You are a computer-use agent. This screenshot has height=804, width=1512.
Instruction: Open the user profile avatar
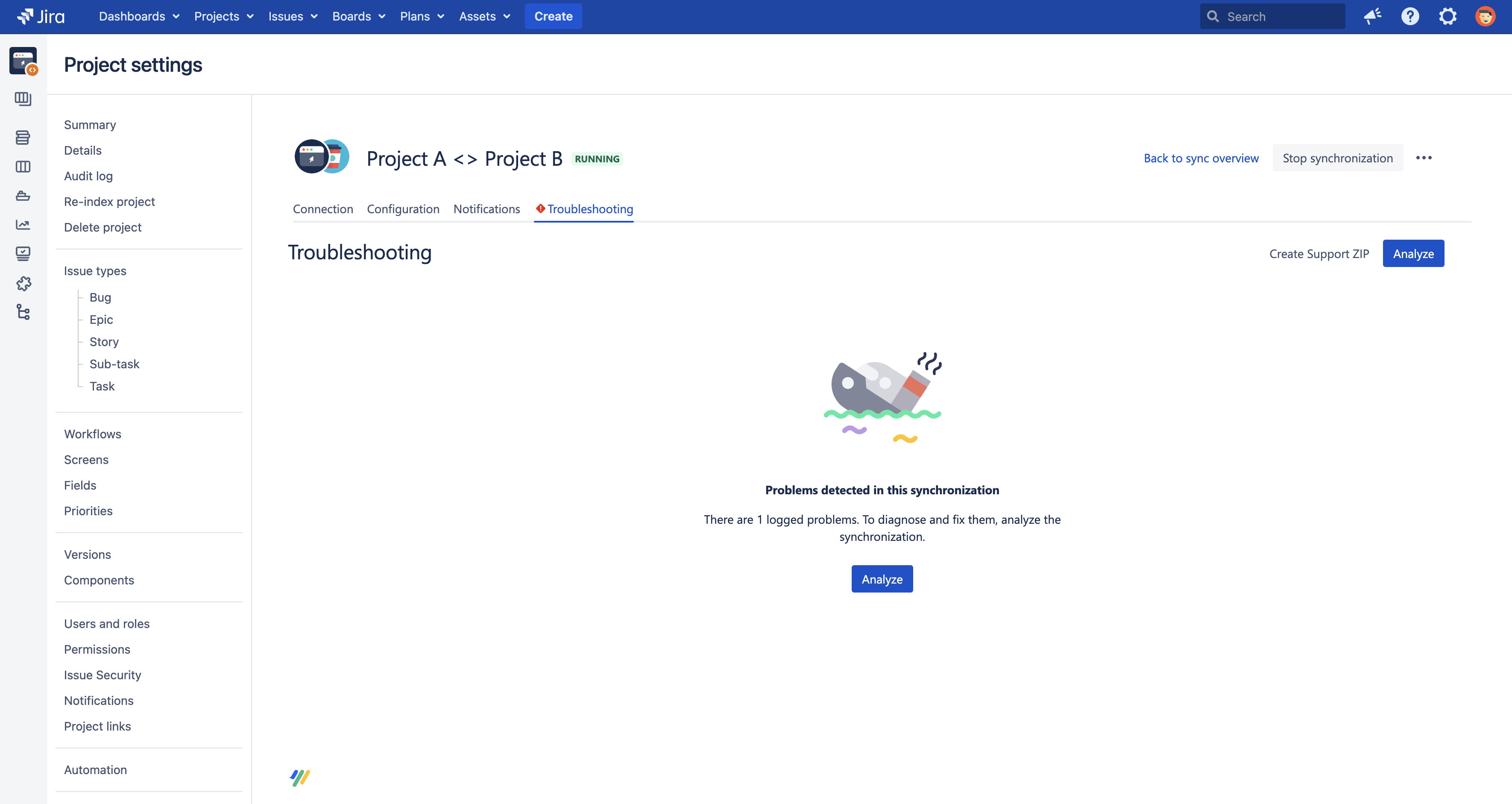coord(1485,16)
